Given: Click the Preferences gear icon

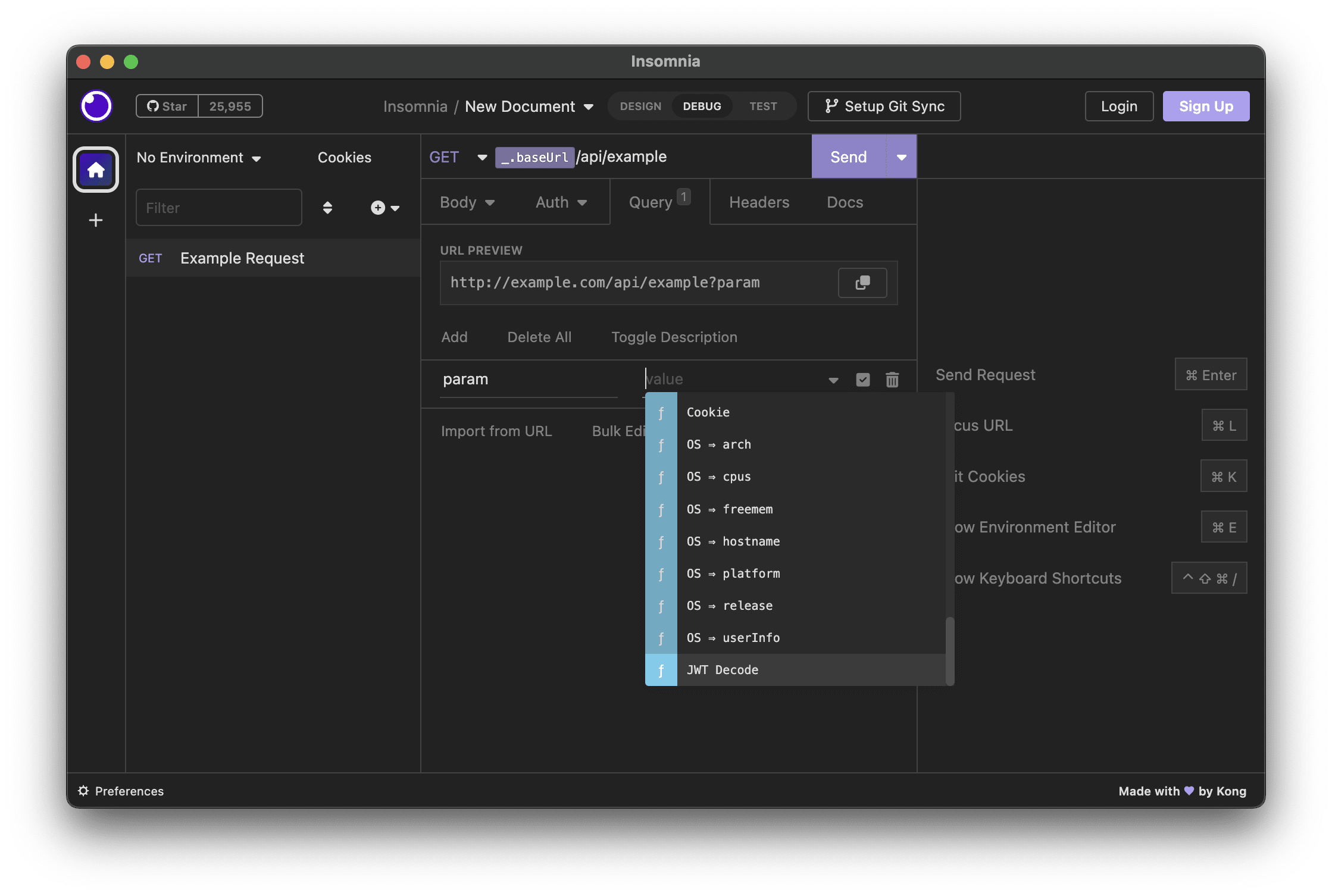Looking at the screenshot, I should (x=83, y=791).
